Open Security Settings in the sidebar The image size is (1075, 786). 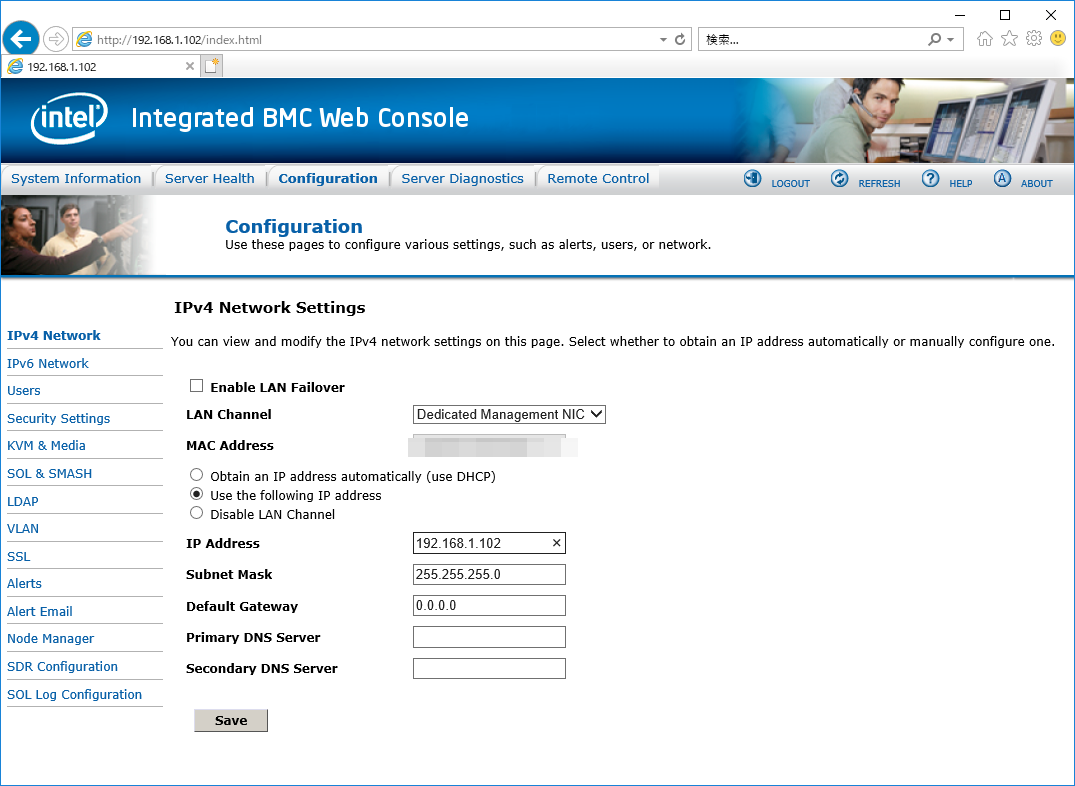click(58, 418)
